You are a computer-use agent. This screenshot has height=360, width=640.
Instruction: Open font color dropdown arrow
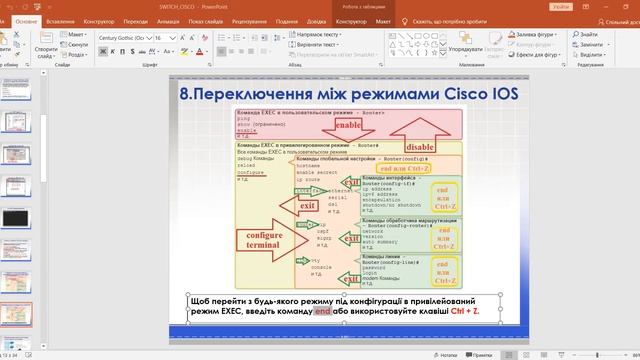pyautogui.click(x=207, y=52)
